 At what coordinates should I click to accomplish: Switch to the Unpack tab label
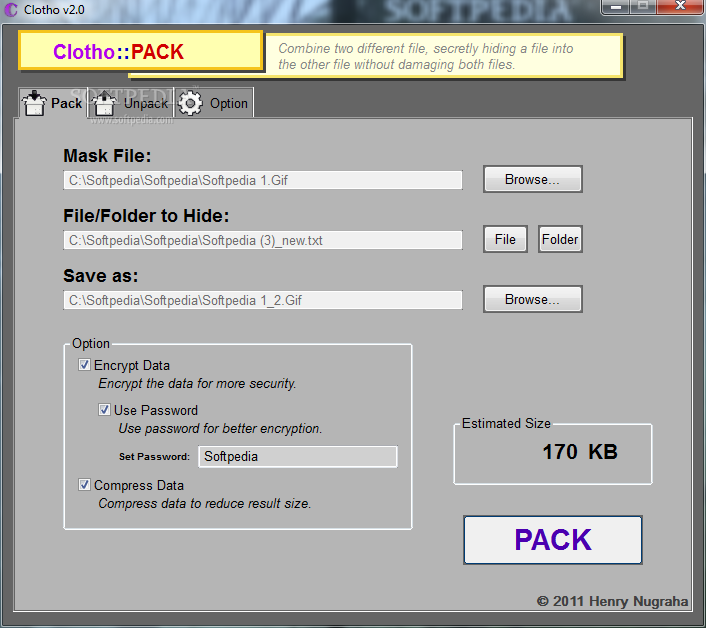coord(145,104)
